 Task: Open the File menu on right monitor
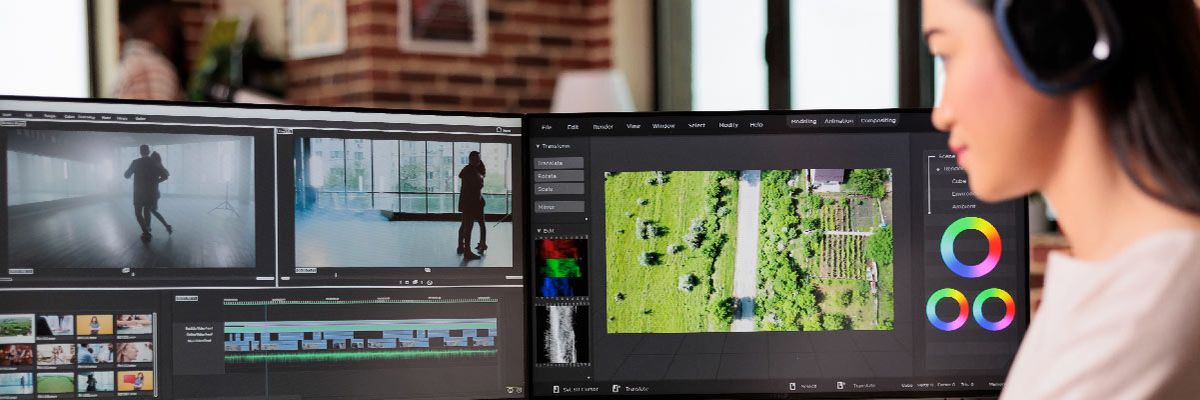[547, 127]
